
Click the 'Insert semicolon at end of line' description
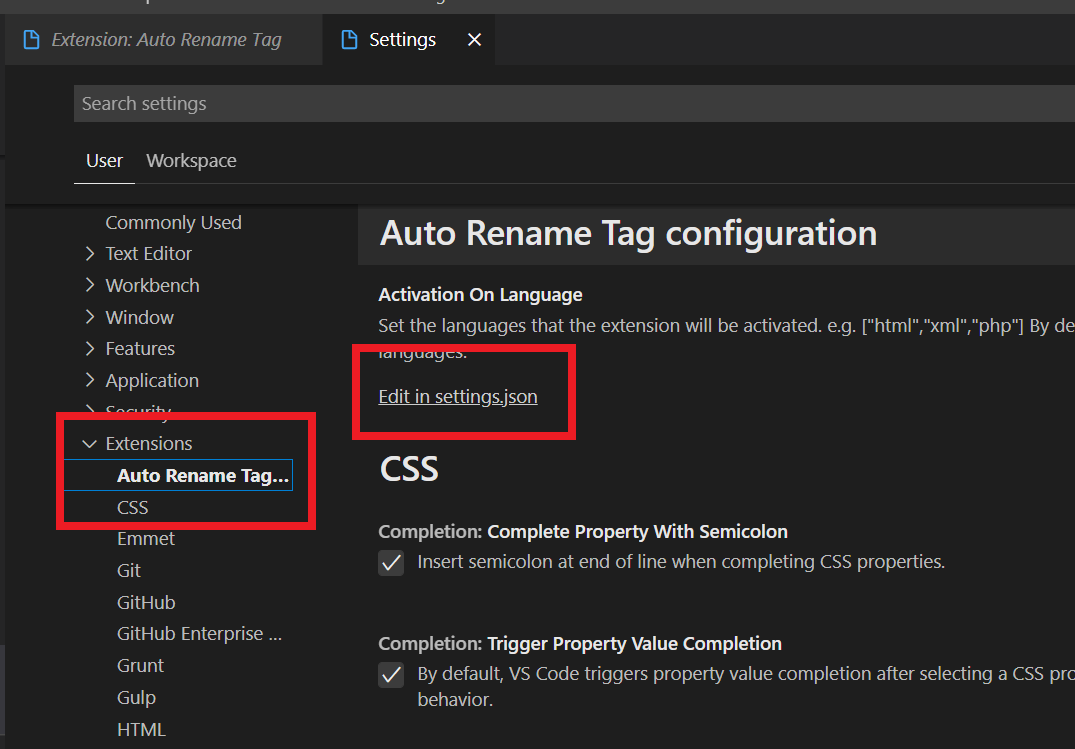point(681,562)
